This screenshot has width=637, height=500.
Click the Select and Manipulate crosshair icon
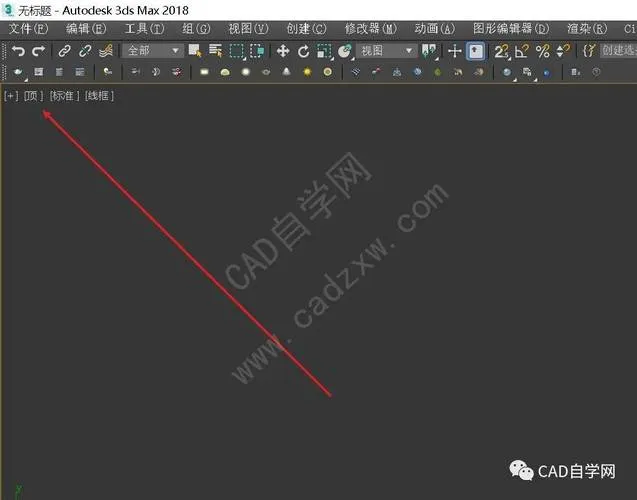coord(454,51)
